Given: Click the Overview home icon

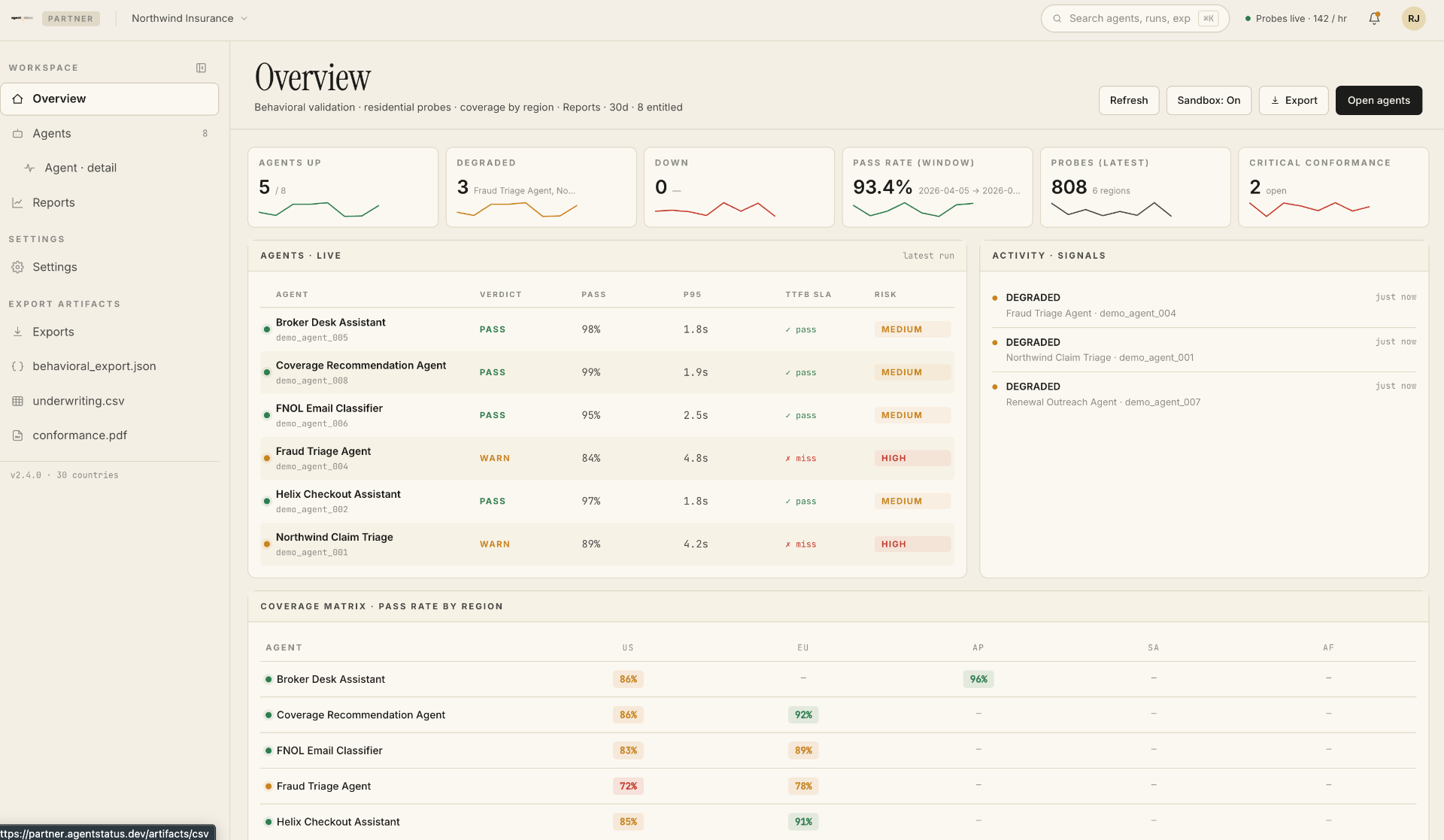Looking at the screenshot, I should pos(18,99).
